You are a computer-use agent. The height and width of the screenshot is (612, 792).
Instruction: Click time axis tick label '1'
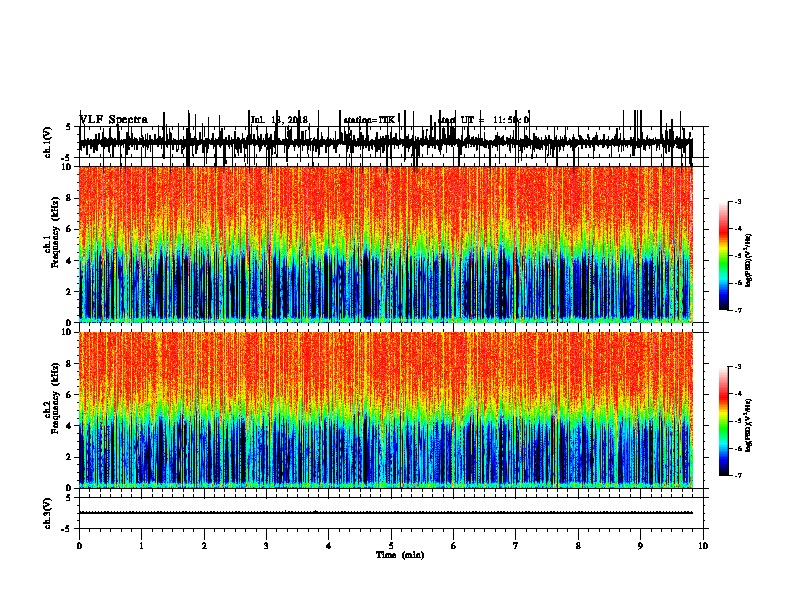click(x=141, y=545)
